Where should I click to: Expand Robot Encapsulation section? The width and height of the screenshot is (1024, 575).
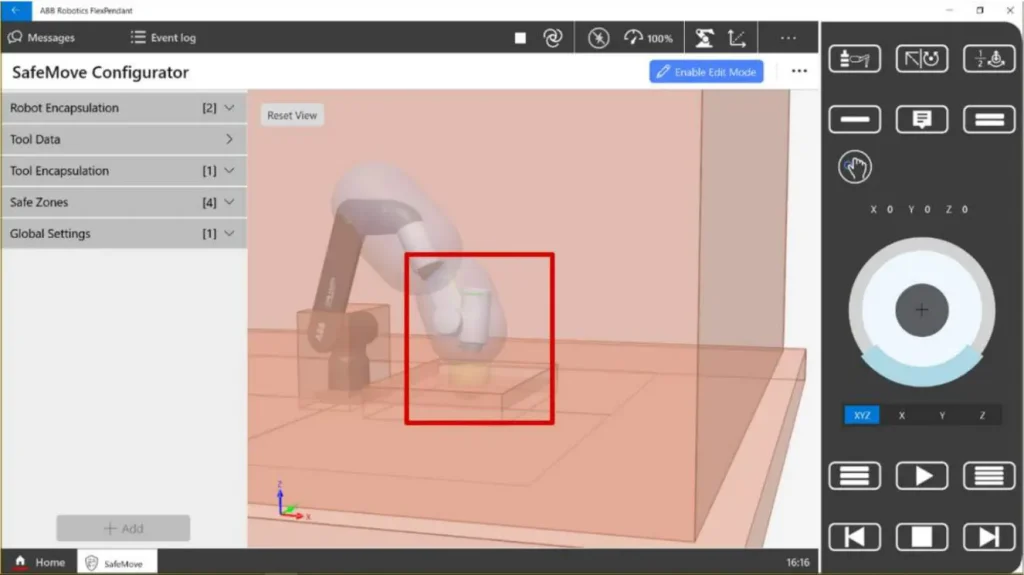pos(124,108)
